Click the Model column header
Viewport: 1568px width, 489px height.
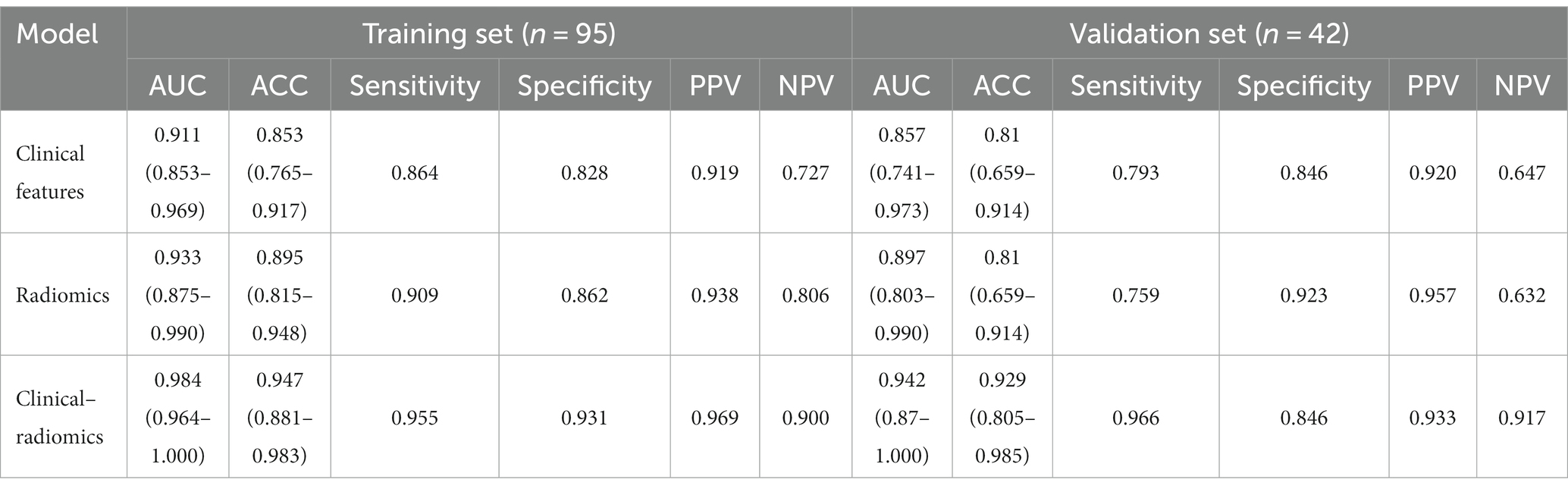tap(58, 34)
